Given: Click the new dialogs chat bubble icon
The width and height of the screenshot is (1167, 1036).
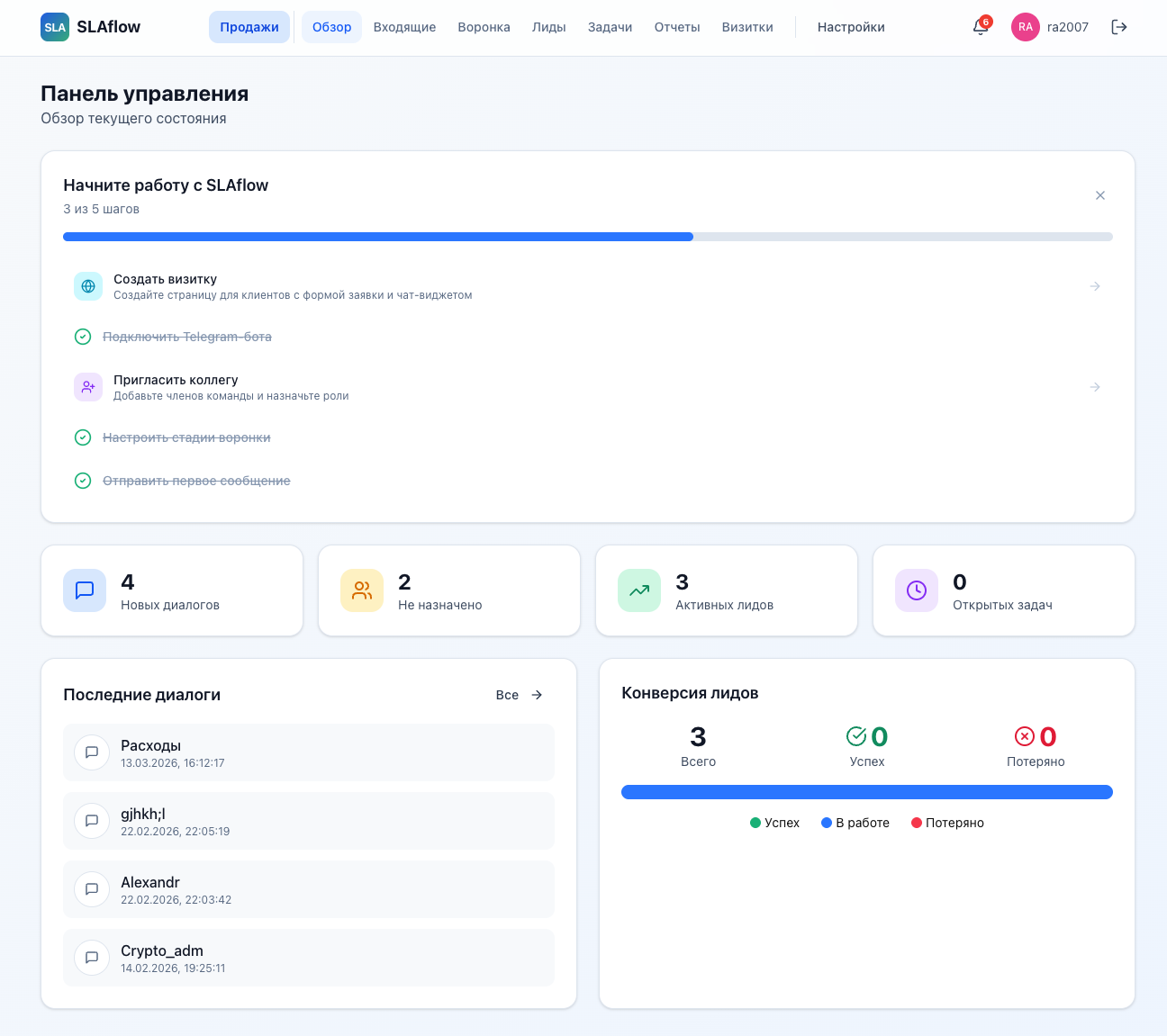Looking at the screenshot, I should (x=85, y=590).
